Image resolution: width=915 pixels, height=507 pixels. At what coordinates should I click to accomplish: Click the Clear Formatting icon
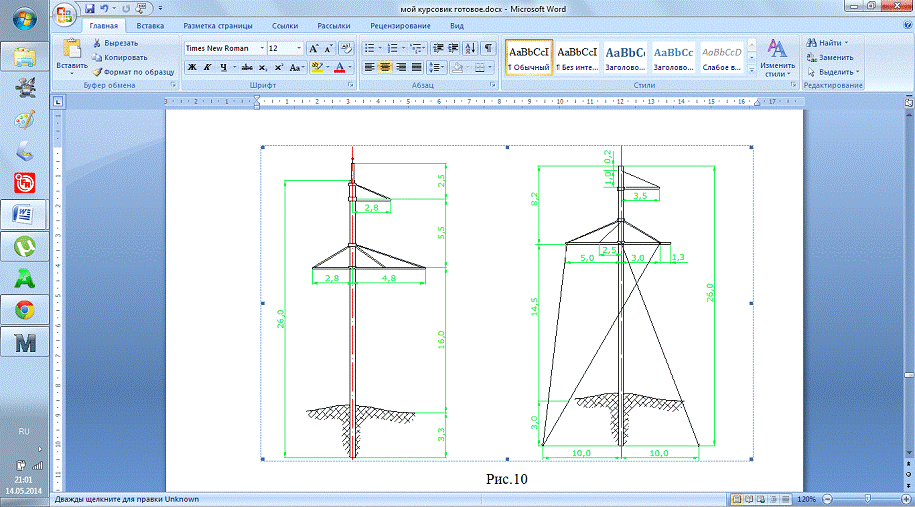coord(346,48)
